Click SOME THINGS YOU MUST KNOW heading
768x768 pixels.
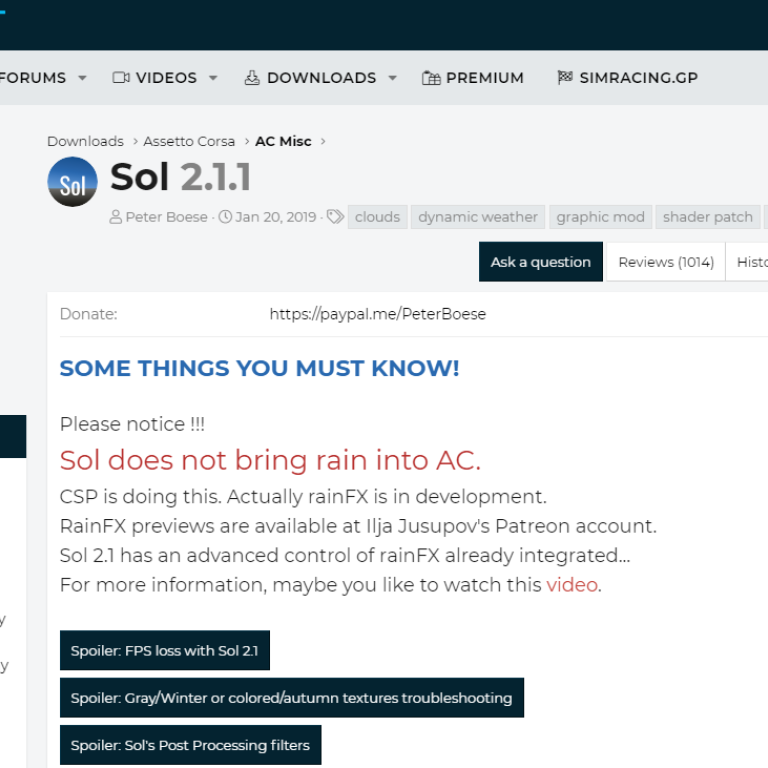tap(260, 368)
